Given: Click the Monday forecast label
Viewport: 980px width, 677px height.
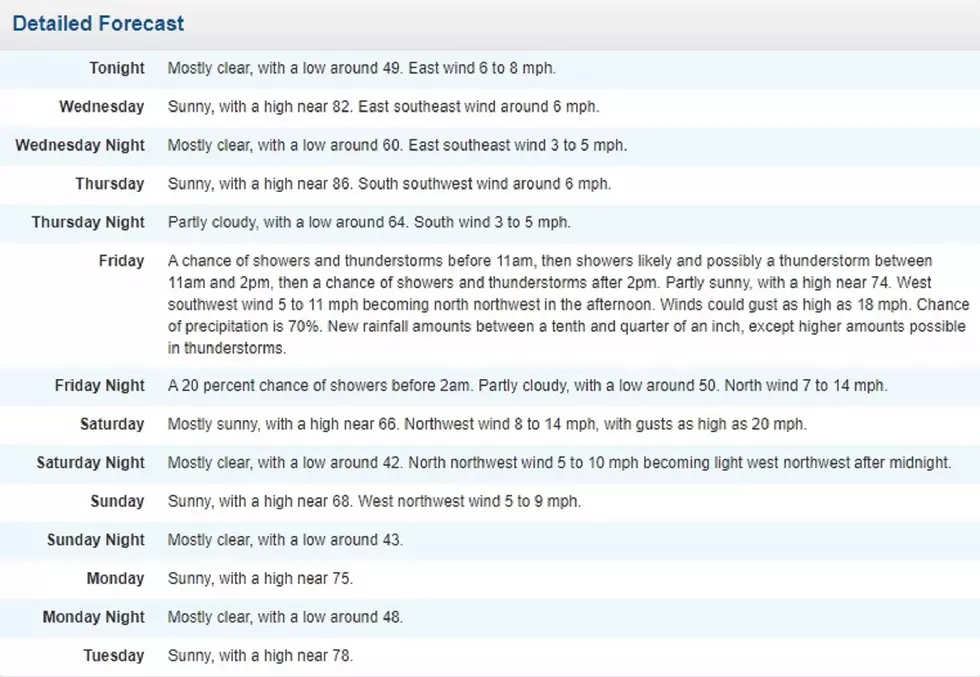Looking at the screenshot, I should click(x=116, y=579).
